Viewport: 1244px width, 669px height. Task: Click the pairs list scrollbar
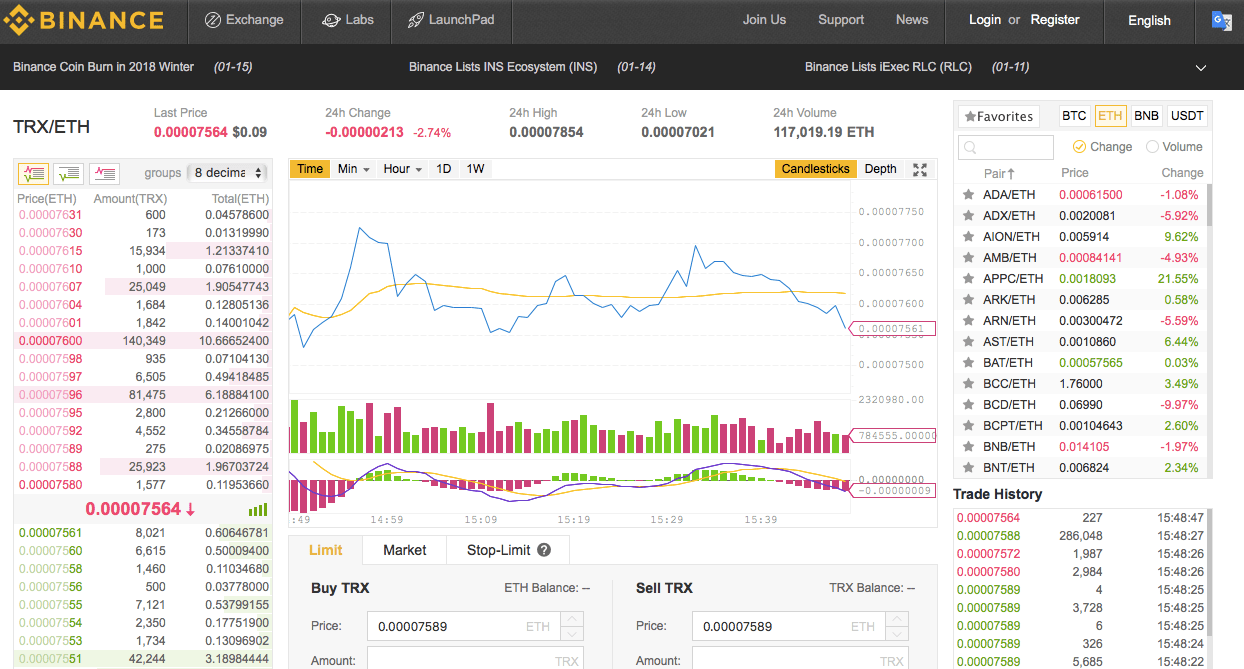pos(1208,205)
